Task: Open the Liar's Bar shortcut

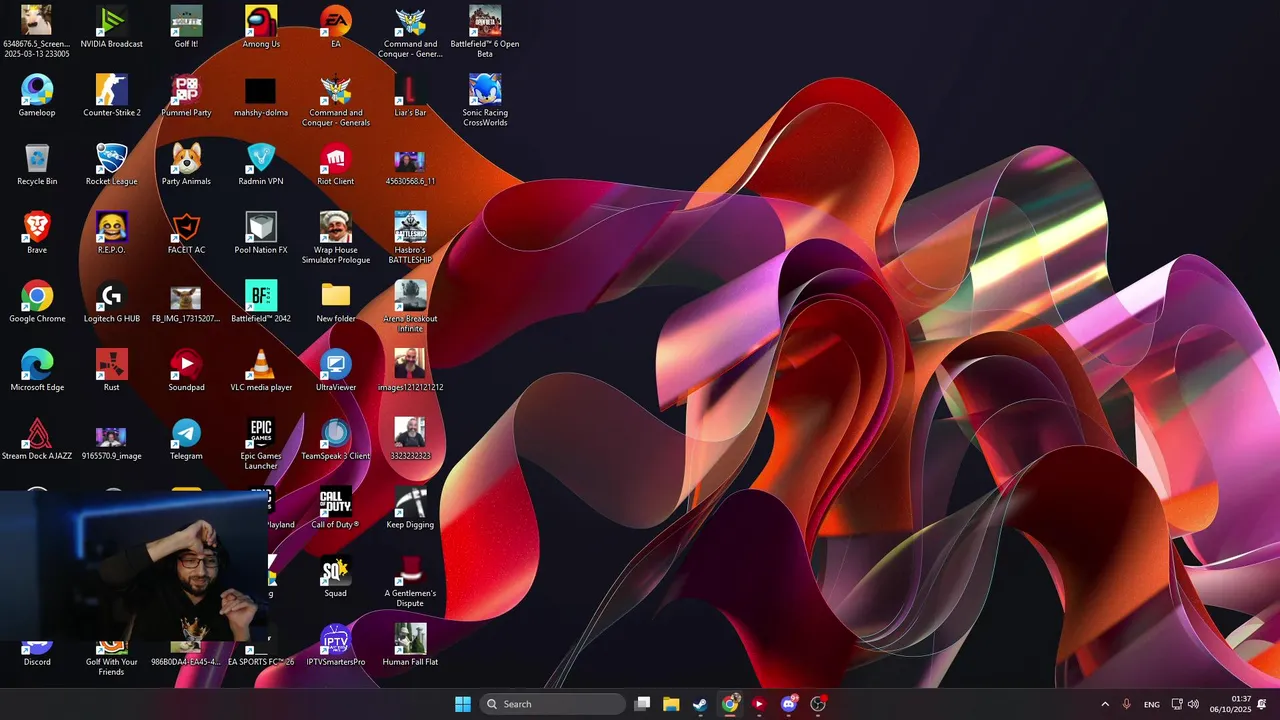Action: 410,96
